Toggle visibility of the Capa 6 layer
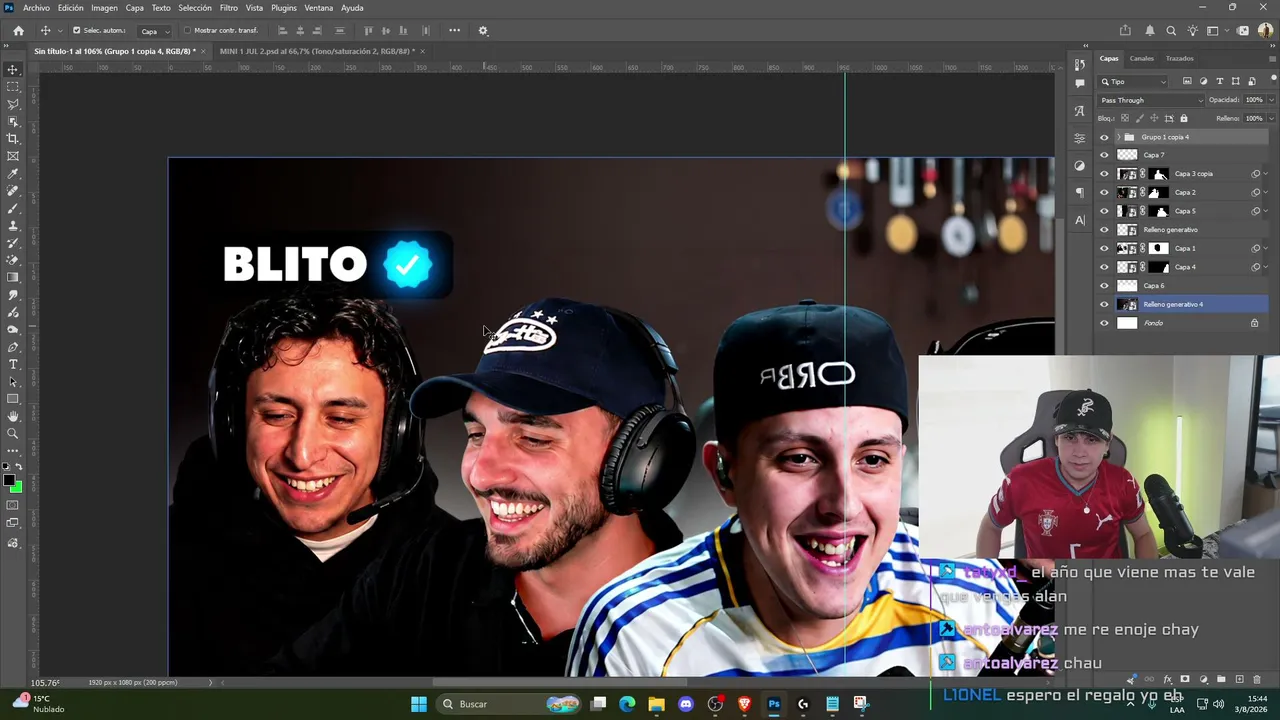The image size is (1280, 720). click(x=1104, y=286)
